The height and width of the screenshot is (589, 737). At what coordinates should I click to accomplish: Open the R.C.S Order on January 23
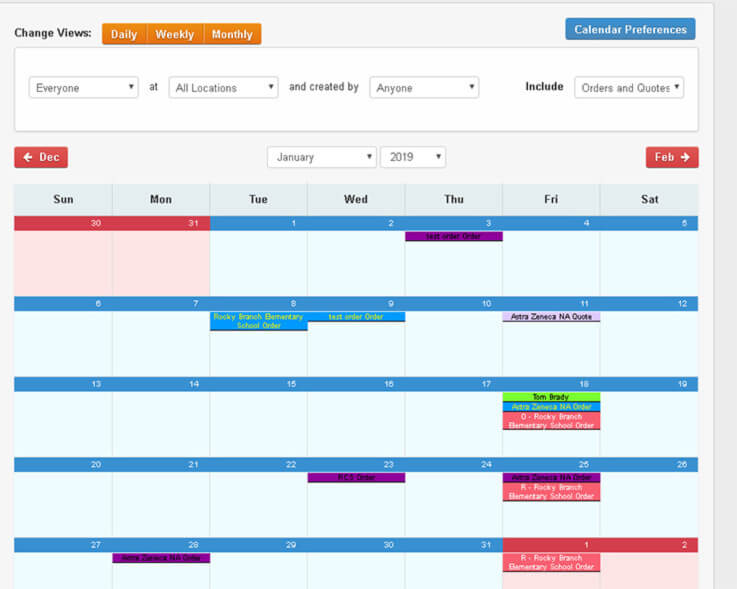click(x=356, y=478)
